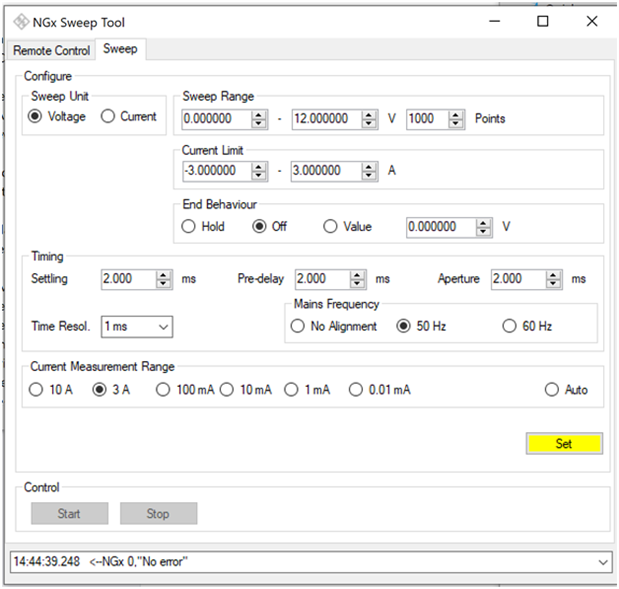The height and width of the screenshot is (589, 619).
Task: Click the Points field showing 1000
Action: pos(428,119)
